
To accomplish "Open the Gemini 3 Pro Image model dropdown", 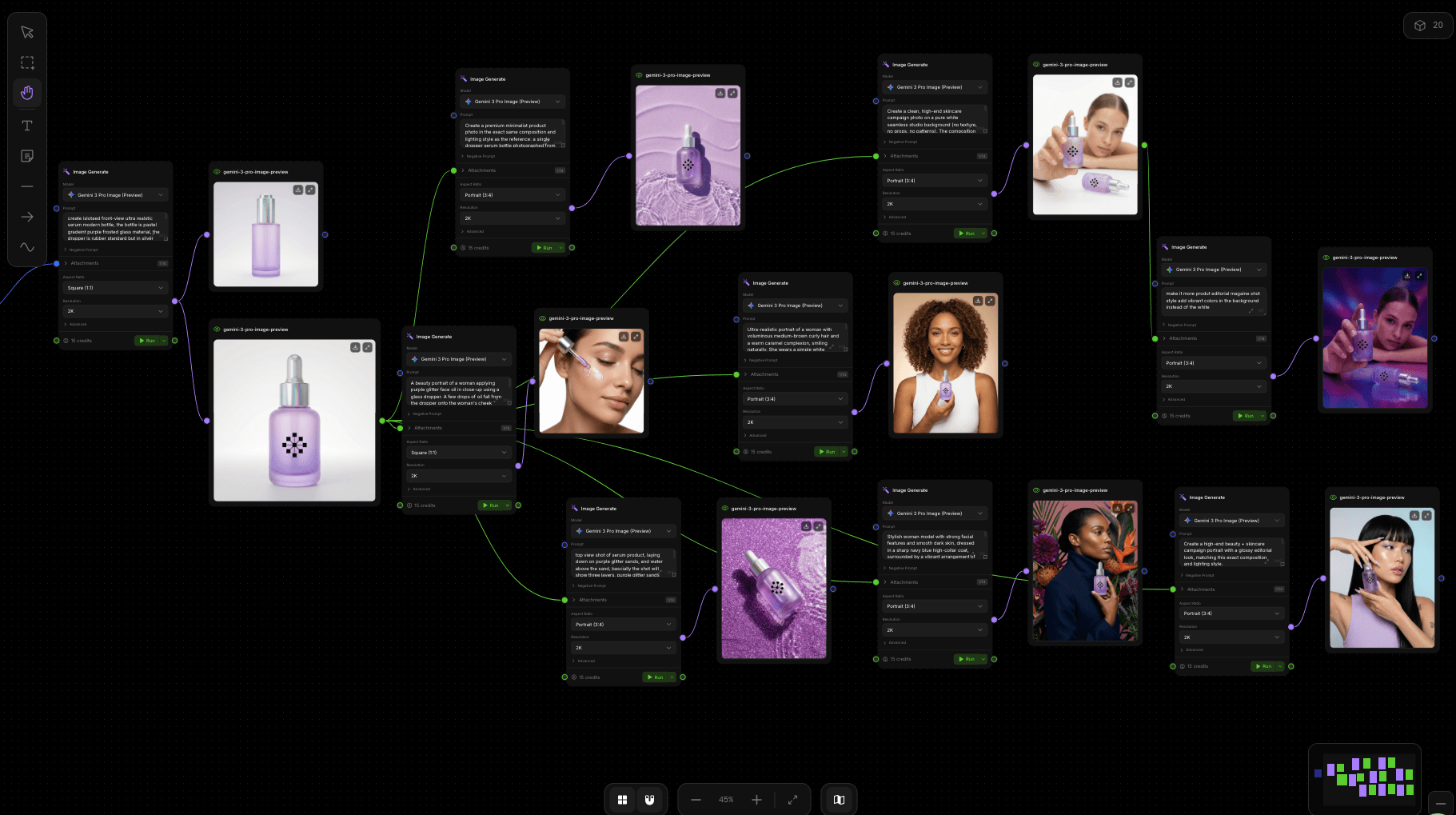I will pos(935,86).
